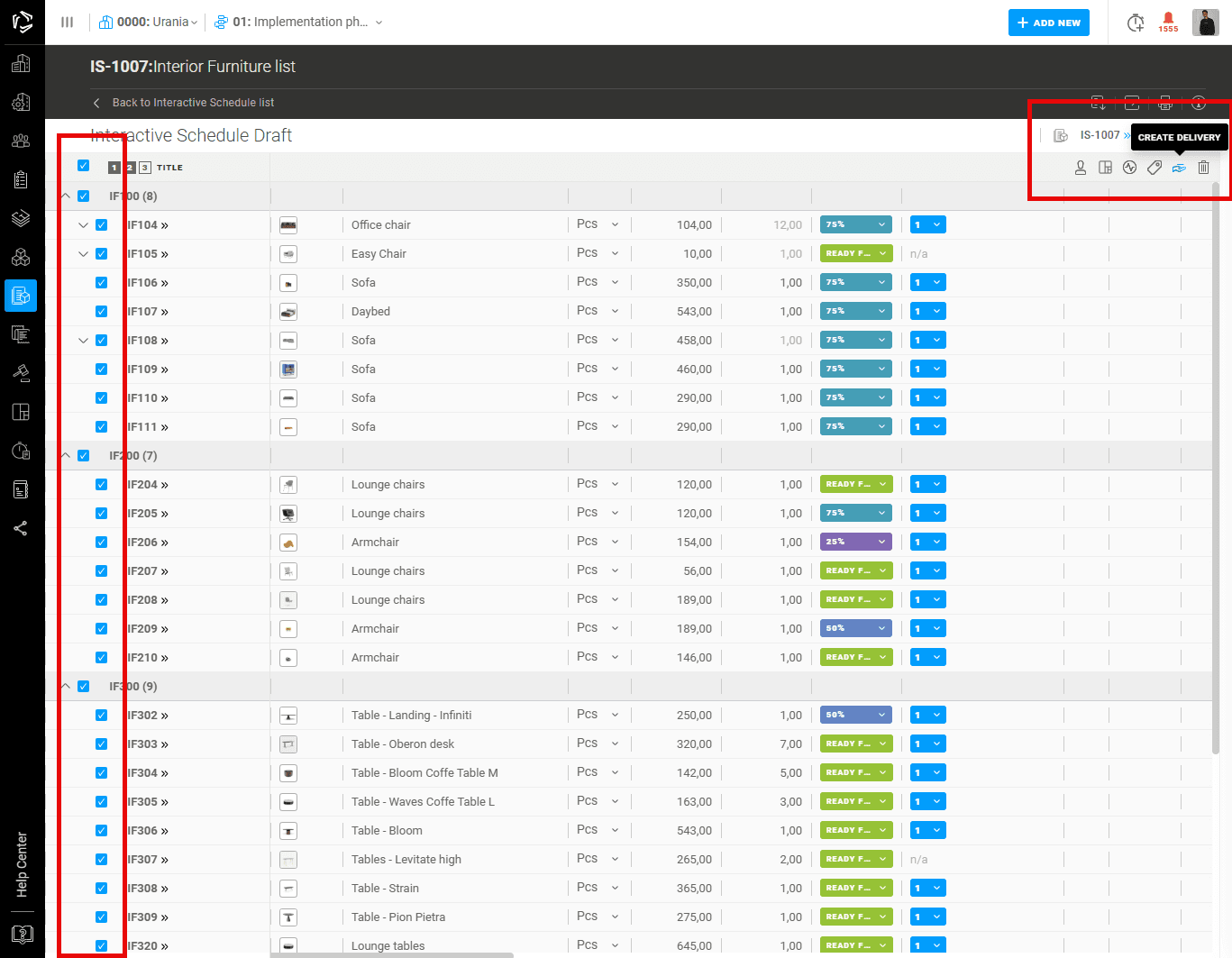
Task: Click the print icon in dark header
Action: click(x=1165, y=103)
